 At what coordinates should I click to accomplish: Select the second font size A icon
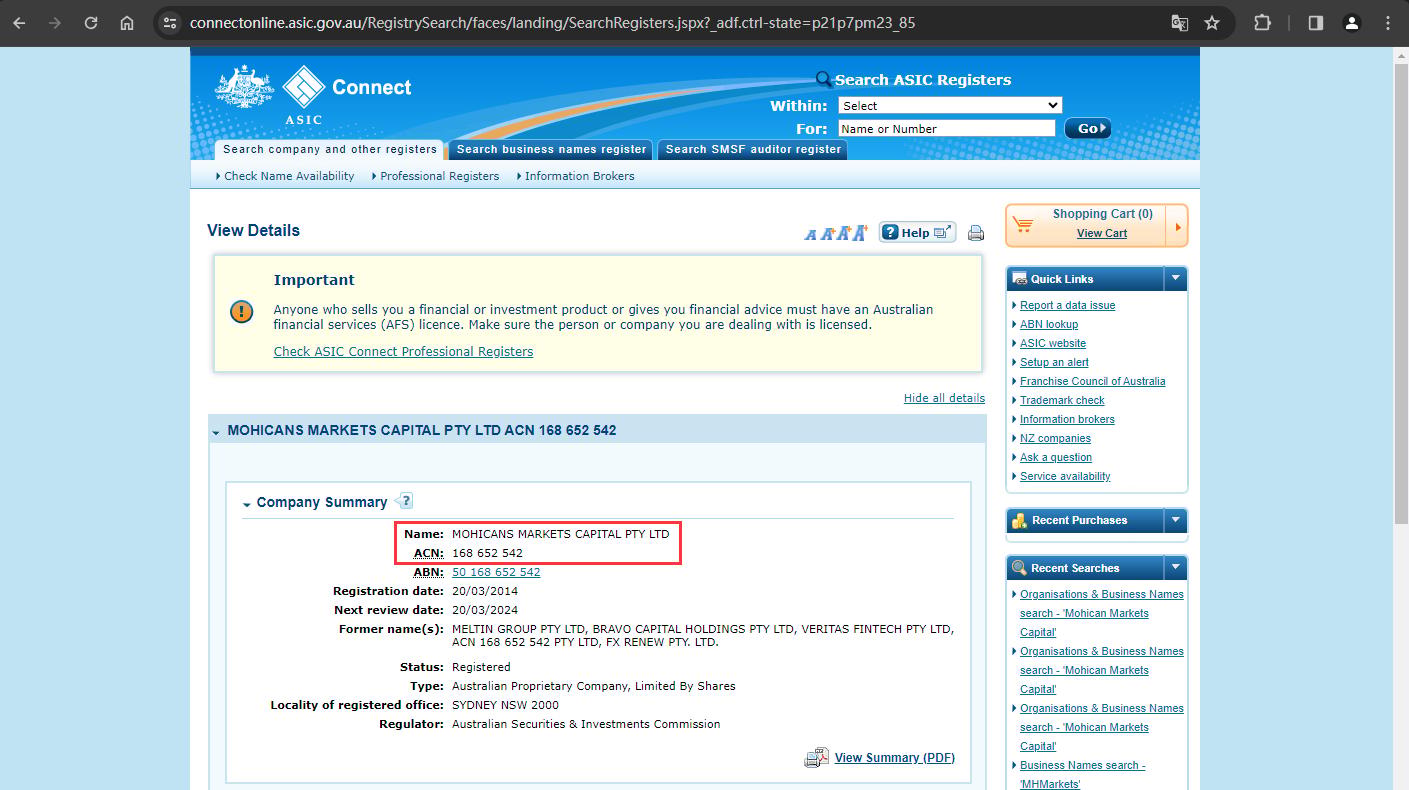(826, 234)
